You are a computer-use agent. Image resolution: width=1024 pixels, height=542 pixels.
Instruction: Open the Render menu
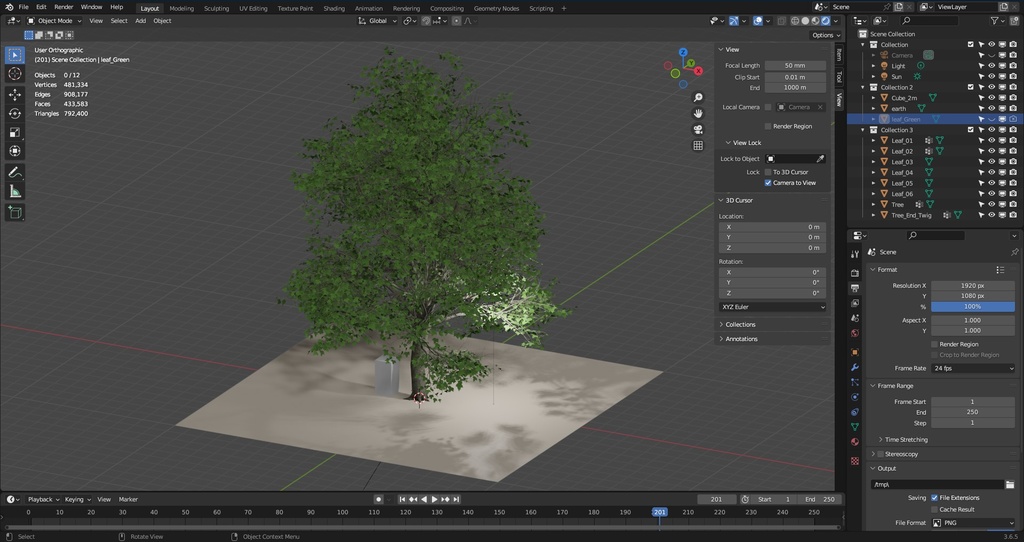coord(63,7)
